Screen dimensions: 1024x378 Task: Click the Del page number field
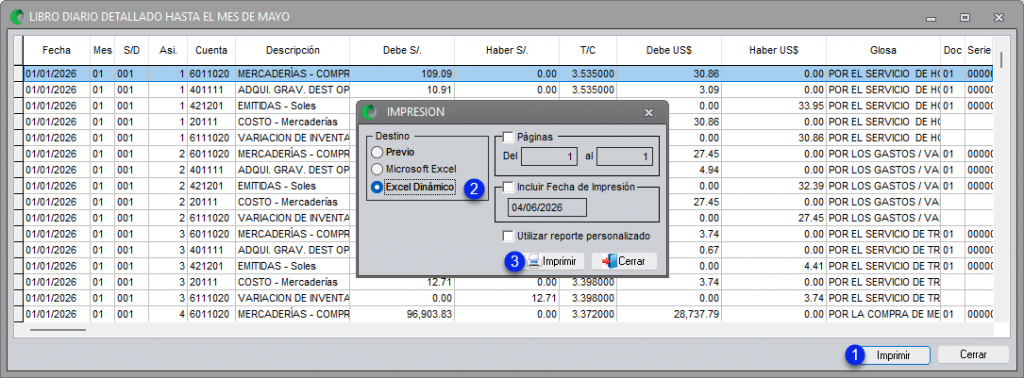point(549,157)
